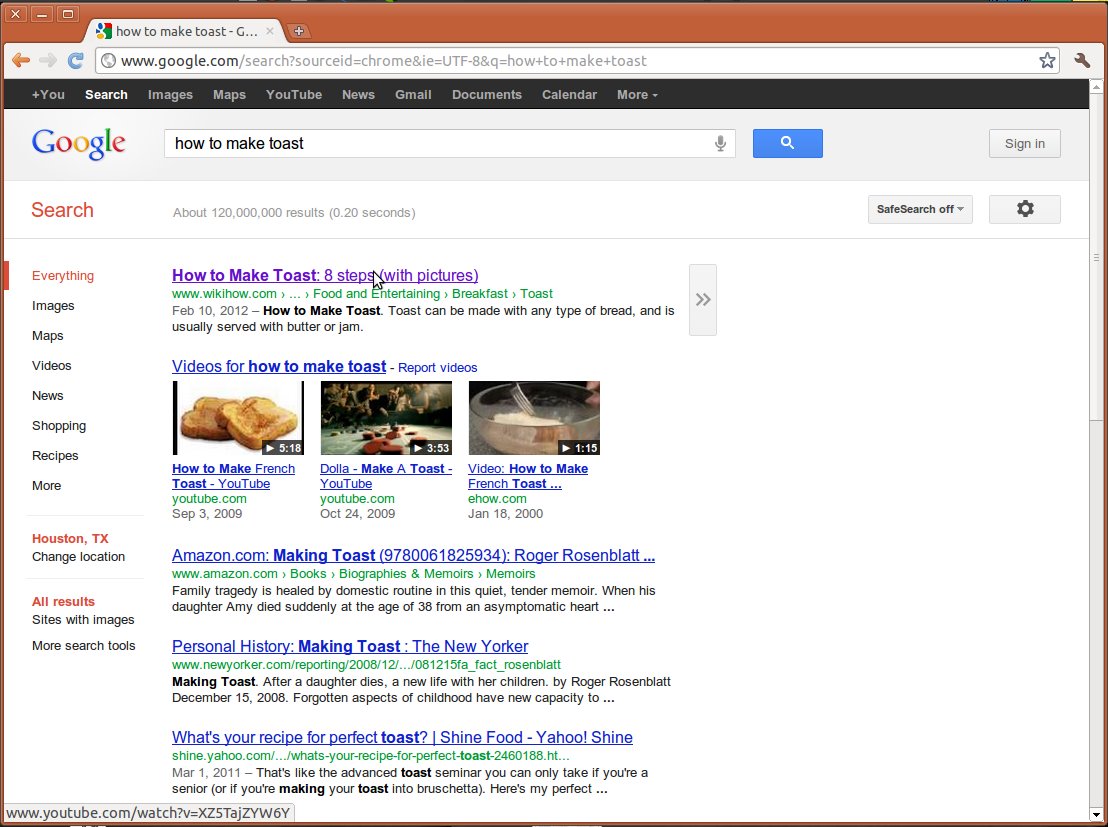The image size is (1108, 827).
Task: Click the scrollbar up arrow
Action: tap(1096, 86)
